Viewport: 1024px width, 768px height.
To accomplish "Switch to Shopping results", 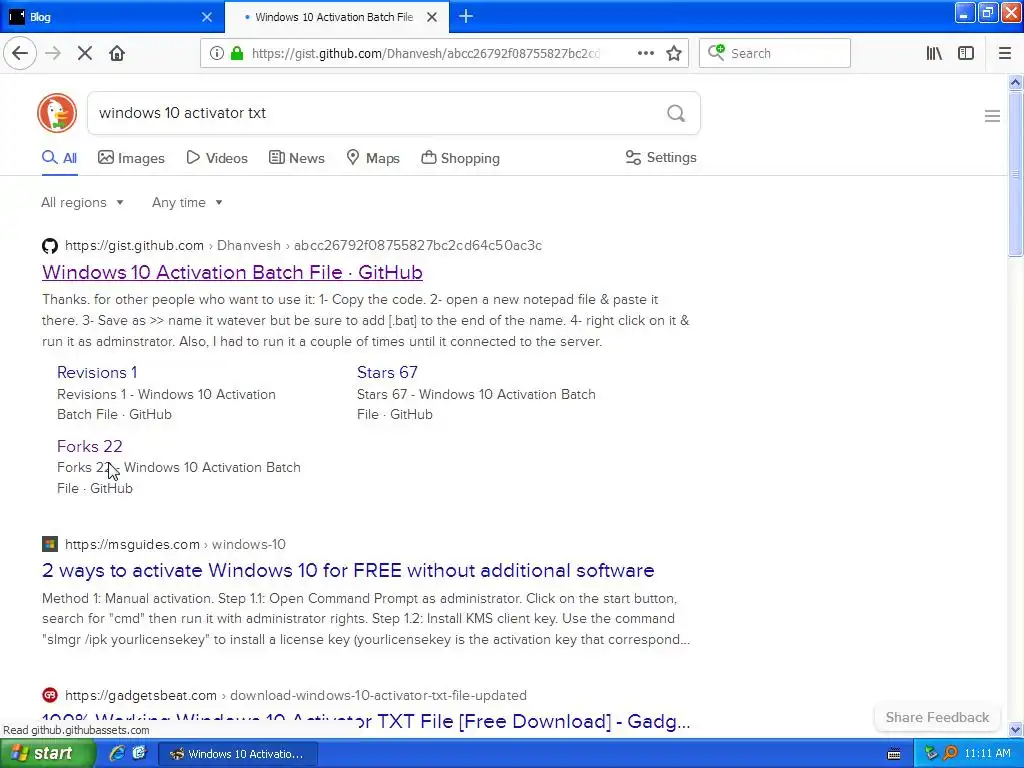I will 460,158.
